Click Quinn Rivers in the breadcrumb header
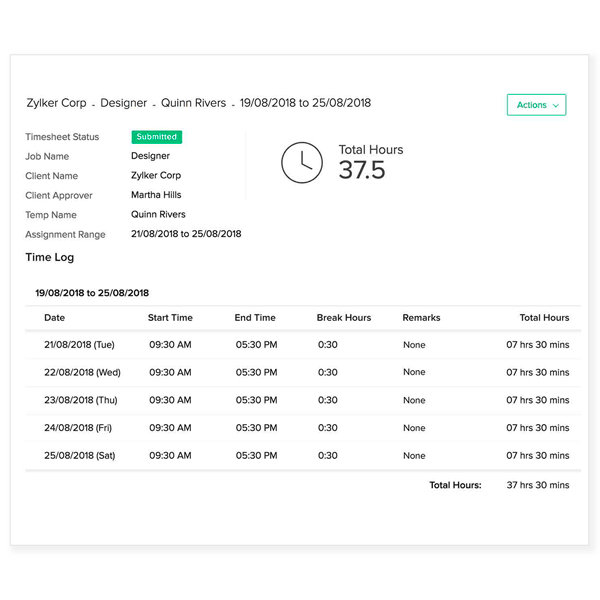The width and height of the screenshot is (600, 600). 193,103
